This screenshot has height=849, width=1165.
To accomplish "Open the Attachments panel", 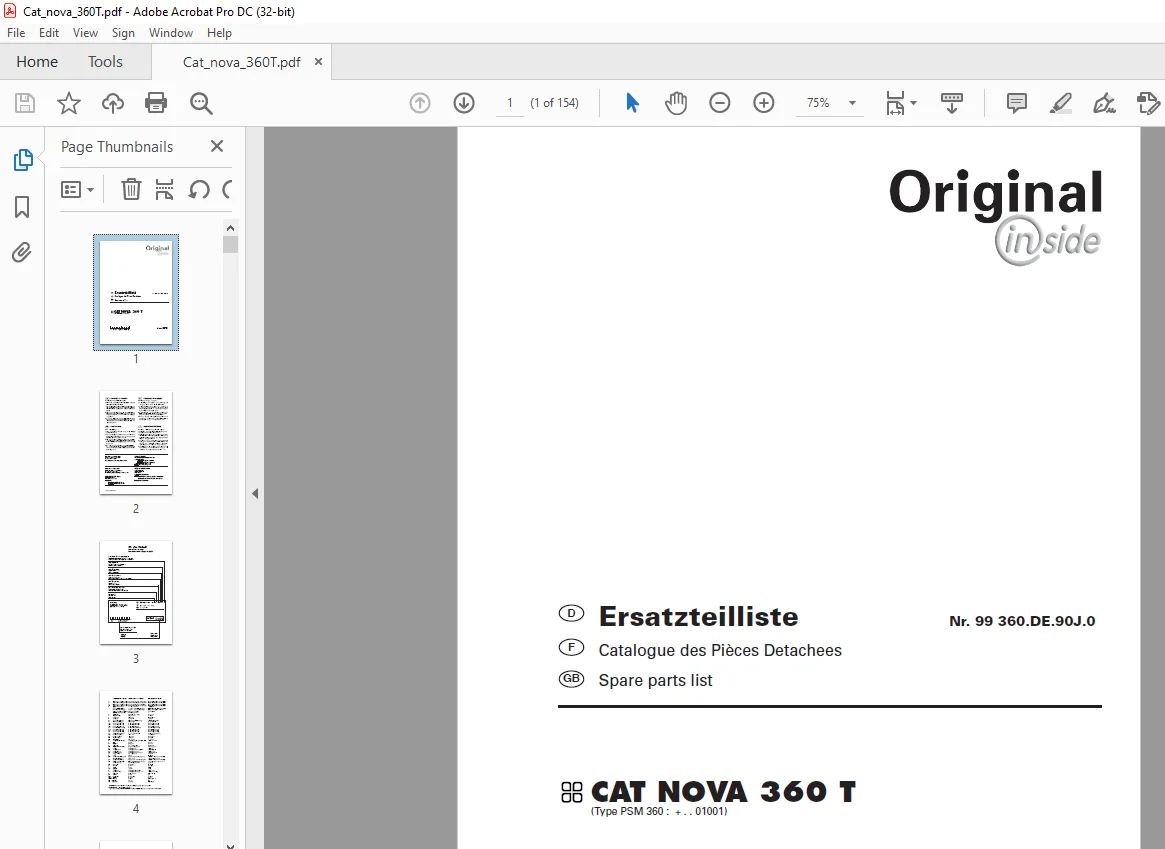I will (x=22, y=253).
